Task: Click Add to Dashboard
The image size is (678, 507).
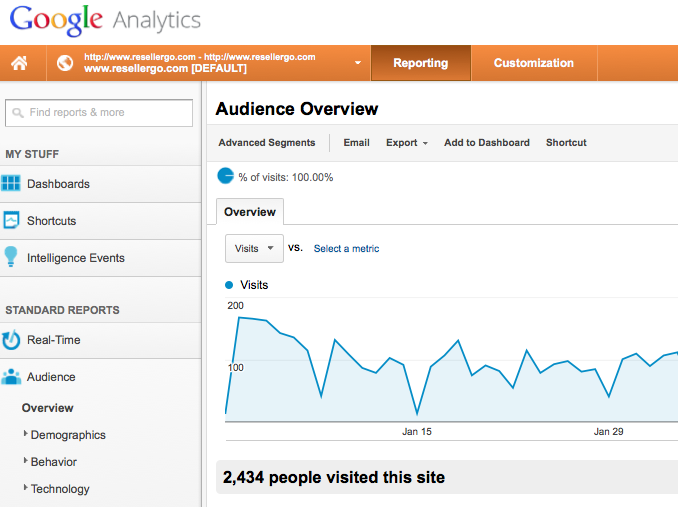Action: click(487, 143)
